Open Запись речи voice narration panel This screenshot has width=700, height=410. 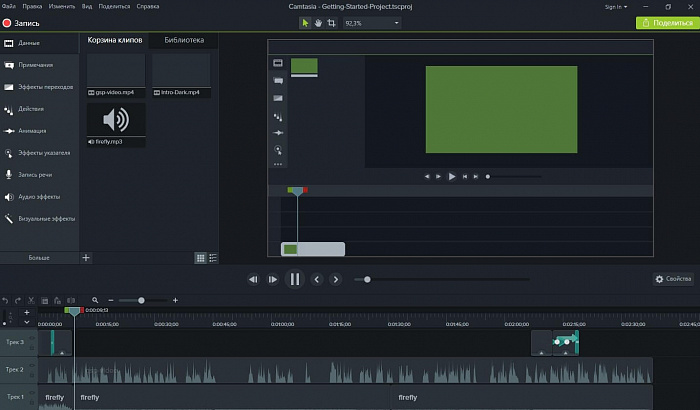click(34, 174)
